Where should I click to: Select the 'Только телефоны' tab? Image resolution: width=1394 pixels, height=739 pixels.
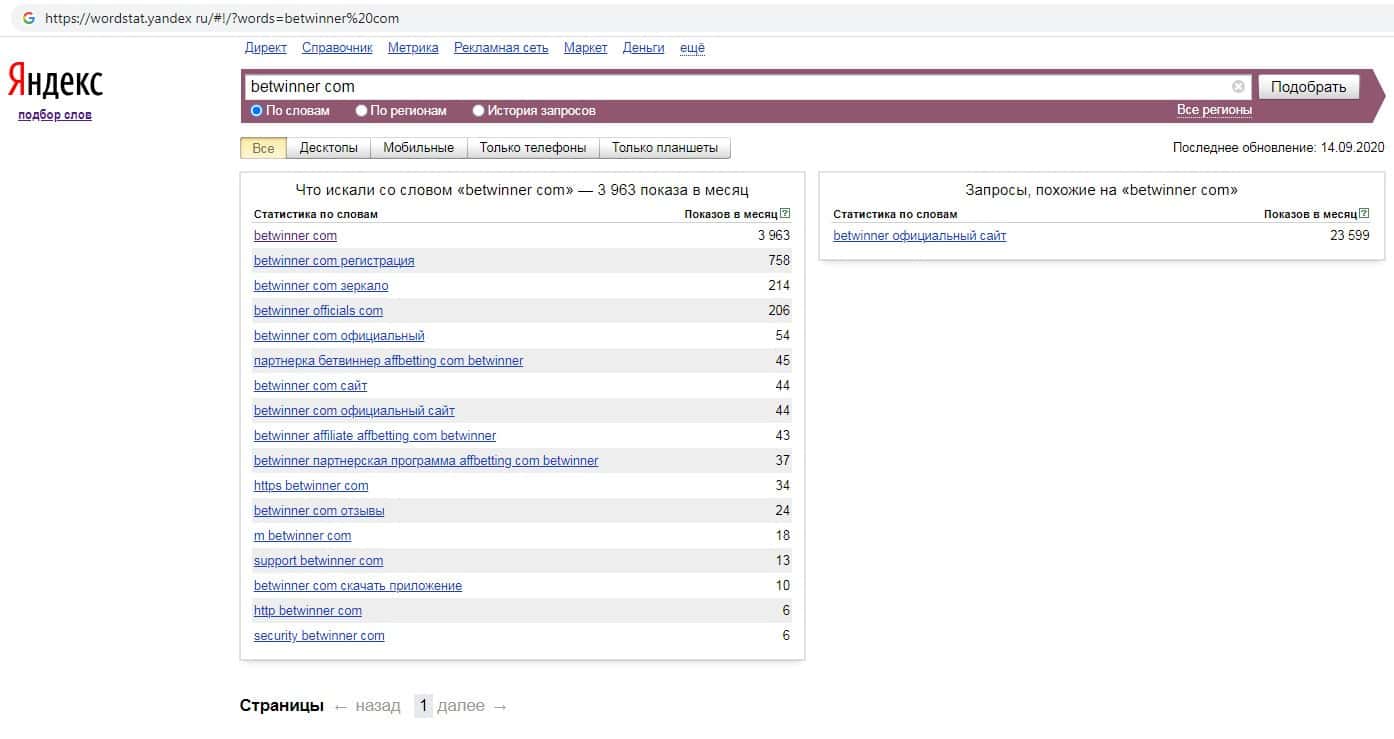[532, 148]
